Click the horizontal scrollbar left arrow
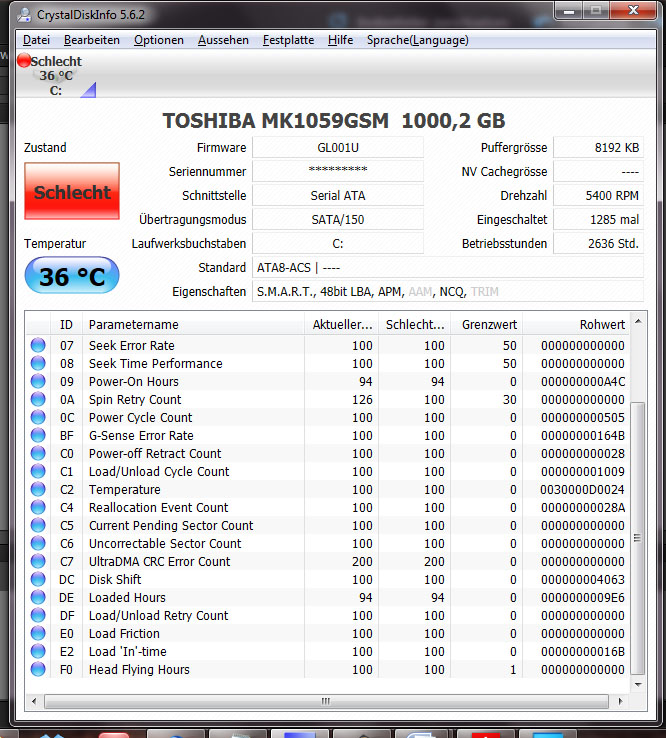Image resolution: width=666 pixels, height=738 pixels. 34,701
